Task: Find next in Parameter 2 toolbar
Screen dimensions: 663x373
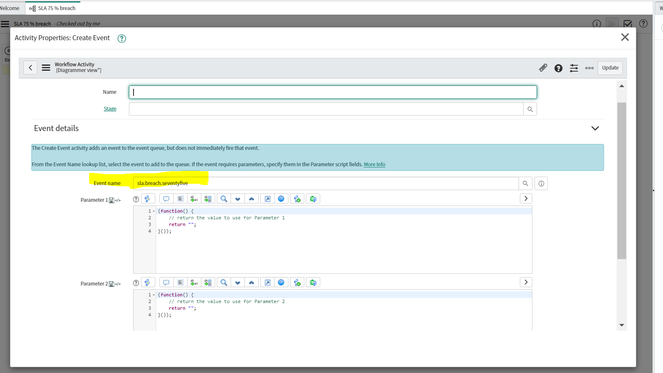Action: tap(238, 282)
